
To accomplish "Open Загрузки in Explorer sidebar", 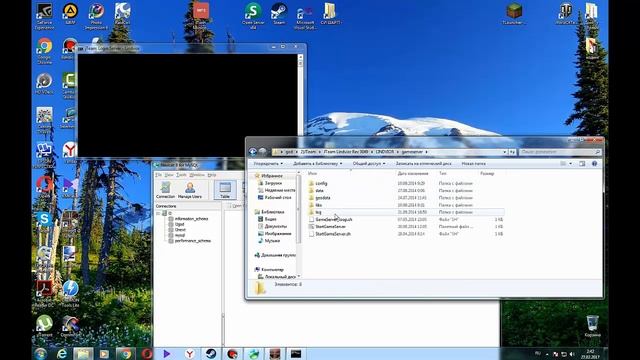I will pos(270,183).
